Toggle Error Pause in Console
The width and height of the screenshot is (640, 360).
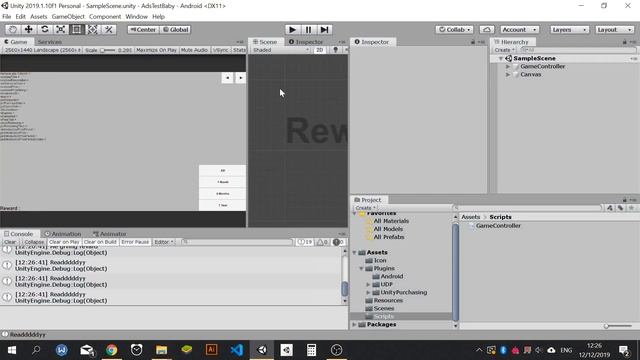point(135,242)
